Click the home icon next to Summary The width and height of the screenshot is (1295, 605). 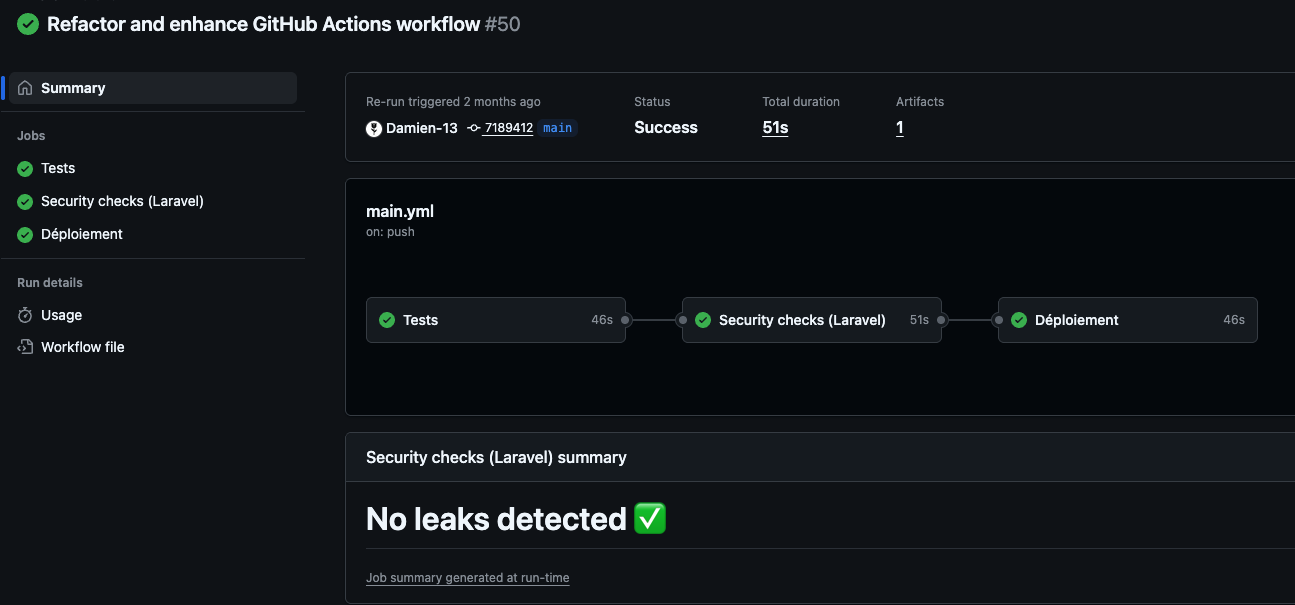coord(25,88)
